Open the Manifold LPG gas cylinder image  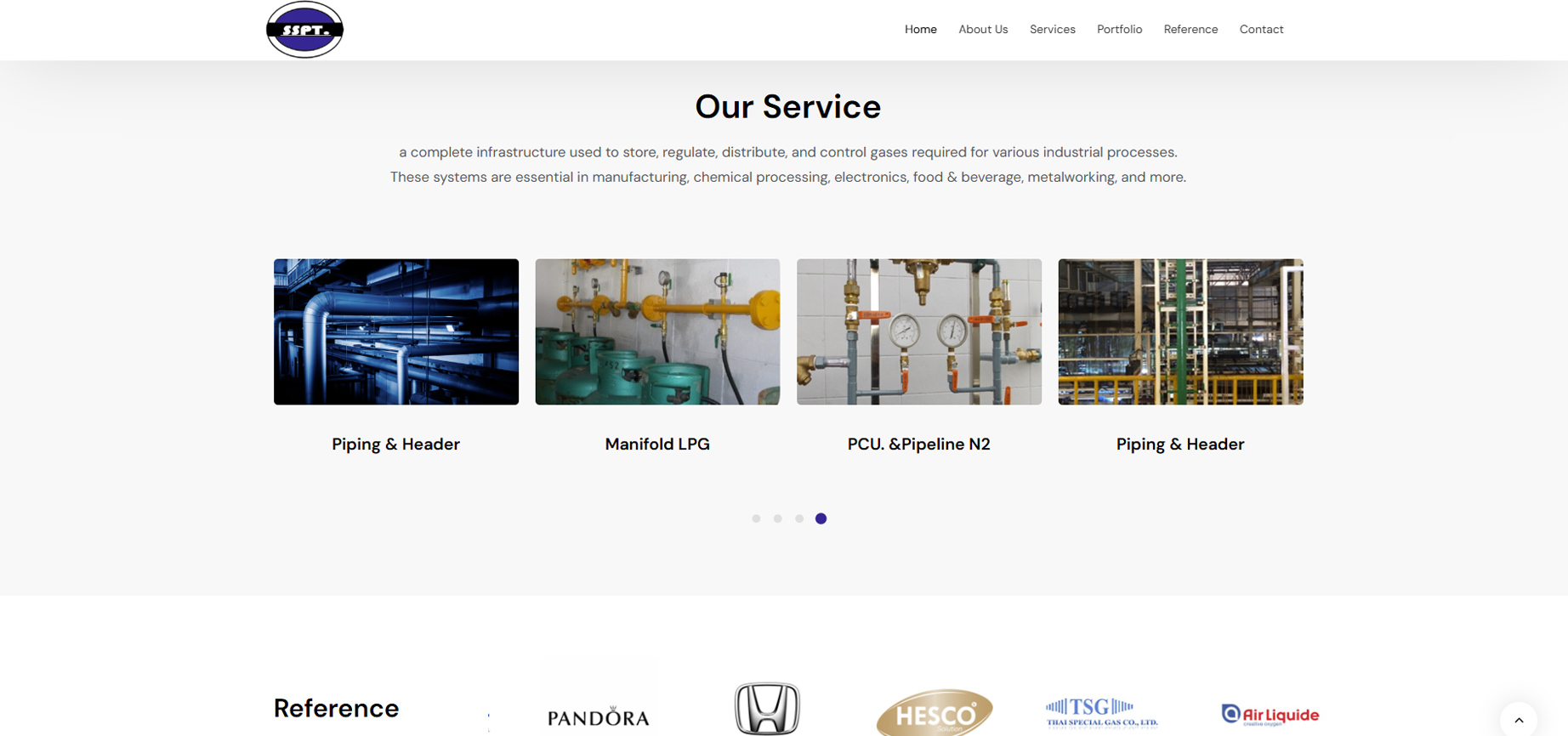pyautogui.click(x=657, y=331)
